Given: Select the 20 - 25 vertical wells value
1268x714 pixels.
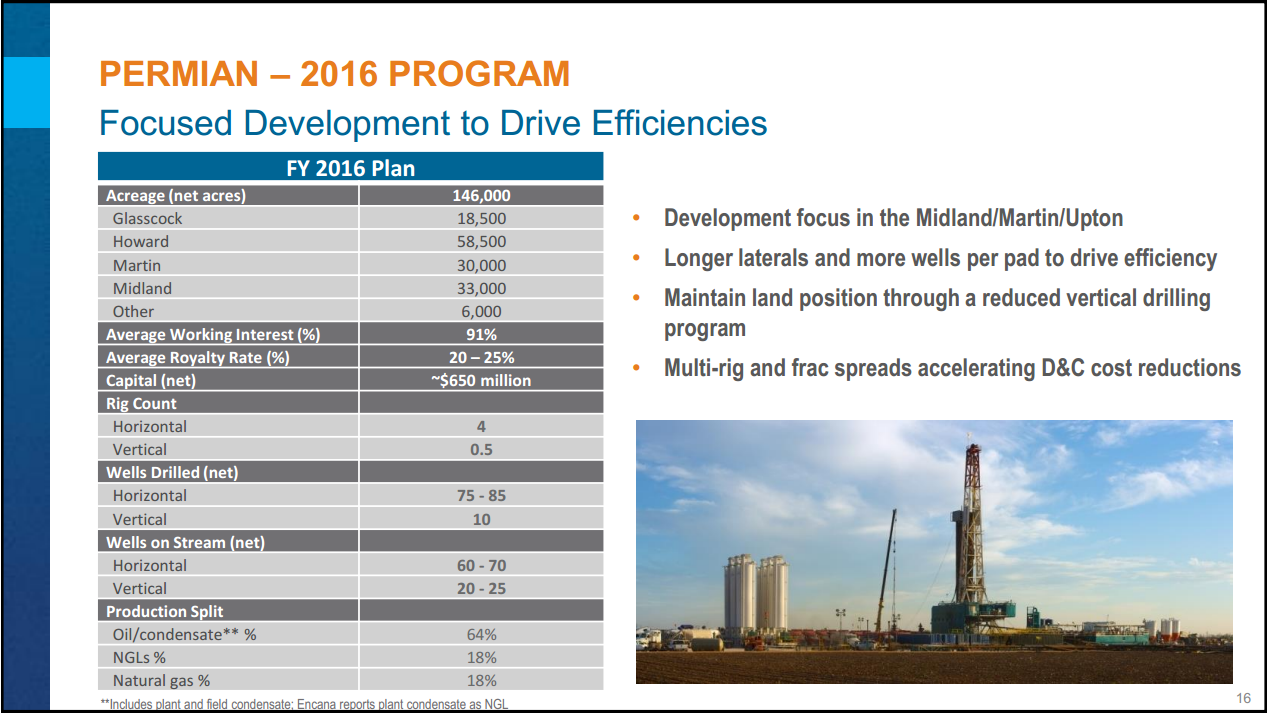Looking at the screenshot, I should click(x=481, y=588).
